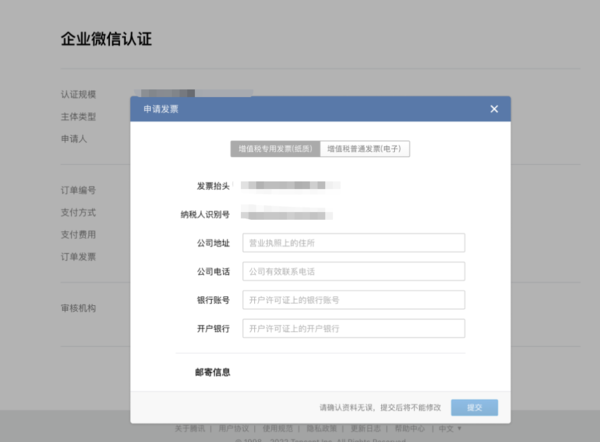Select the 企业微信认证 page title

[x=106, y=39]
